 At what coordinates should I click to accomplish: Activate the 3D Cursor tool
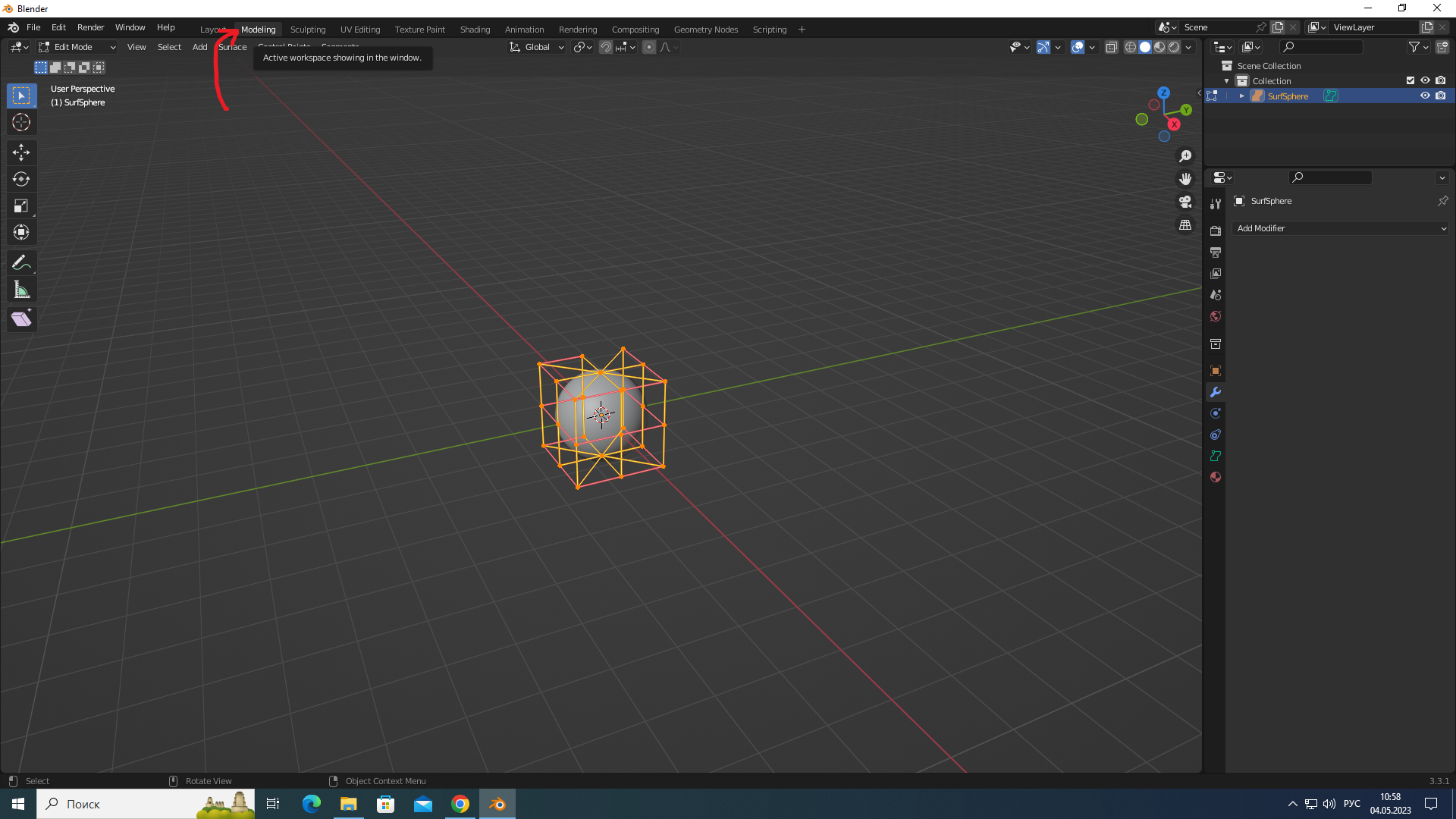[x=21, y=122]
